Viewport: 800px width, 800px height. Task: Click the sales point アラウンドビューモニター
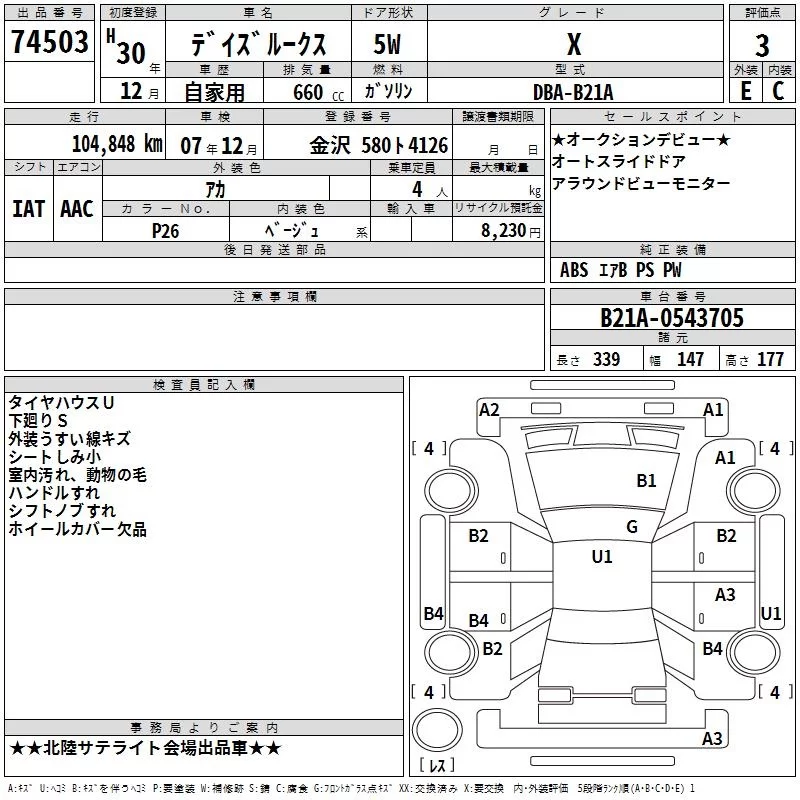click(x=641, y=183)
